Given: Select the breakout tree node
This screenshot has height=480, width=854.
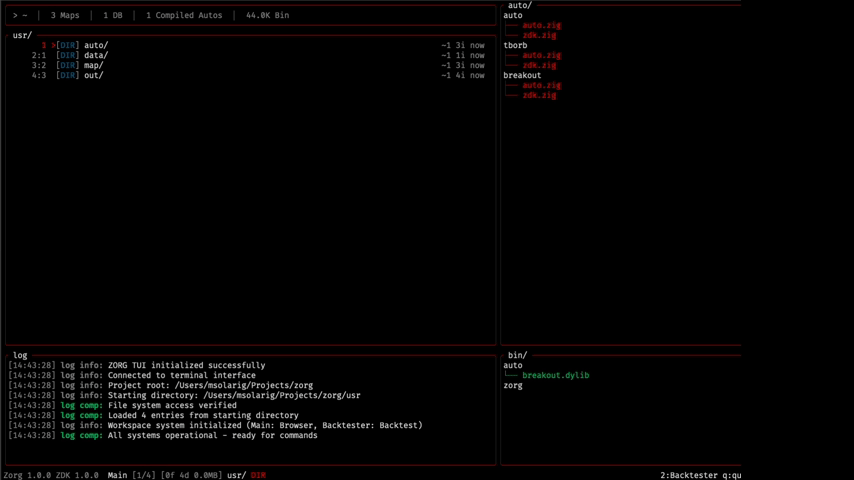Looking at the screenshot, I should (522, 75).
